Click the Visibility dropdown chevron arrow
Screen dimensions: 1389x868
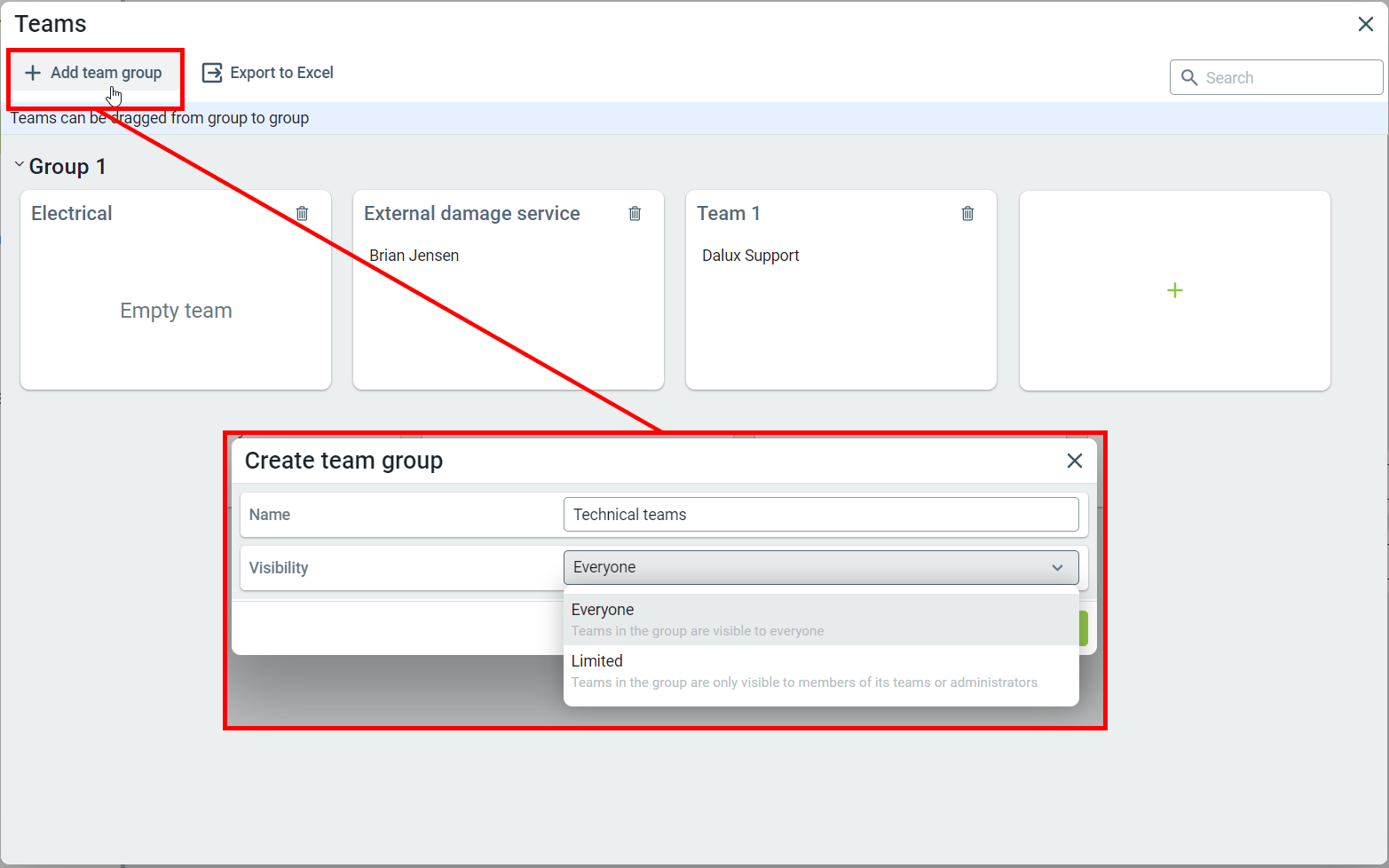coord(1057,568)
